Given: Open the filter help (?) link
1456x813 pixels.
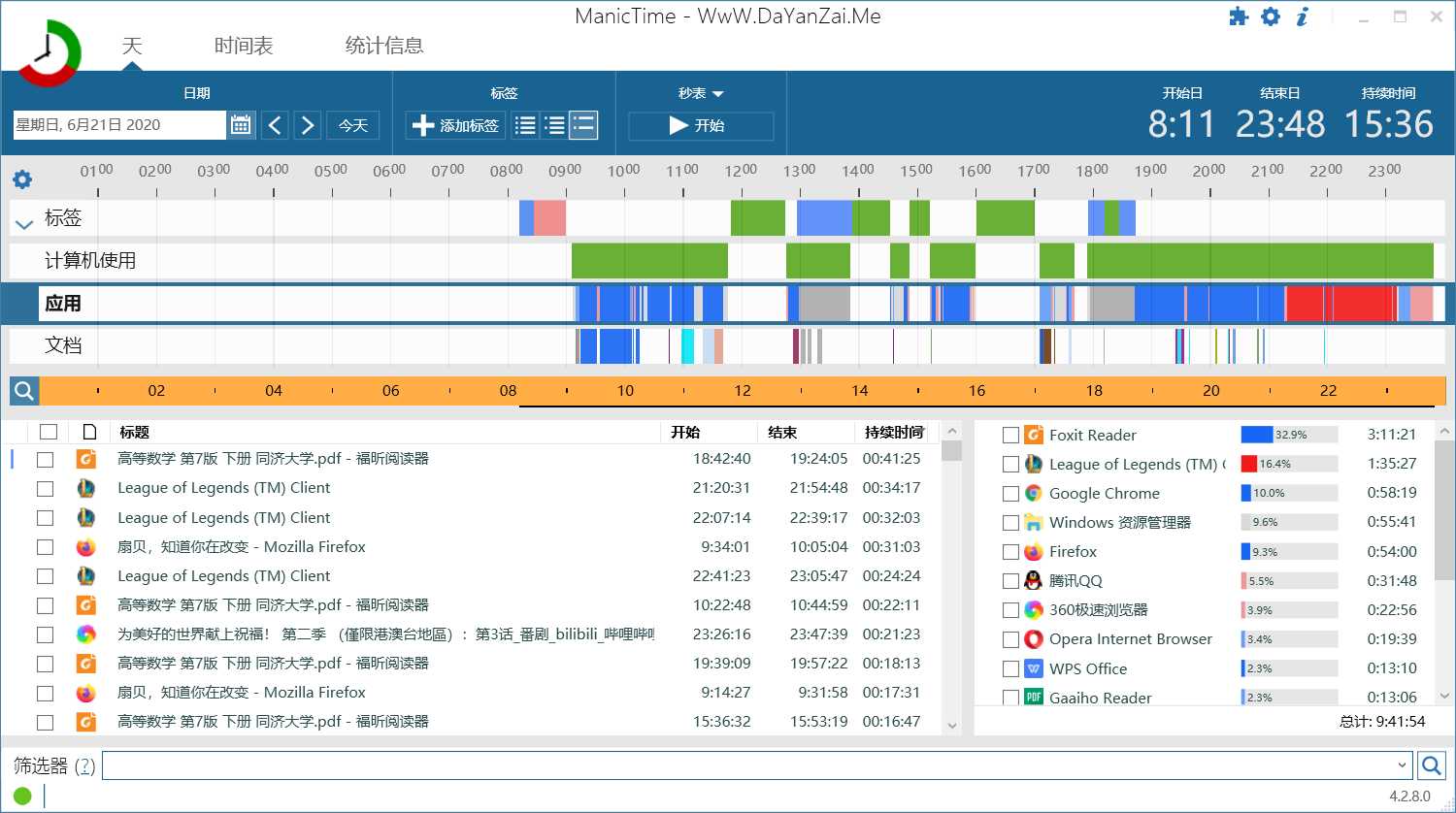Looking at the screenshot, I should coord(85,765).
